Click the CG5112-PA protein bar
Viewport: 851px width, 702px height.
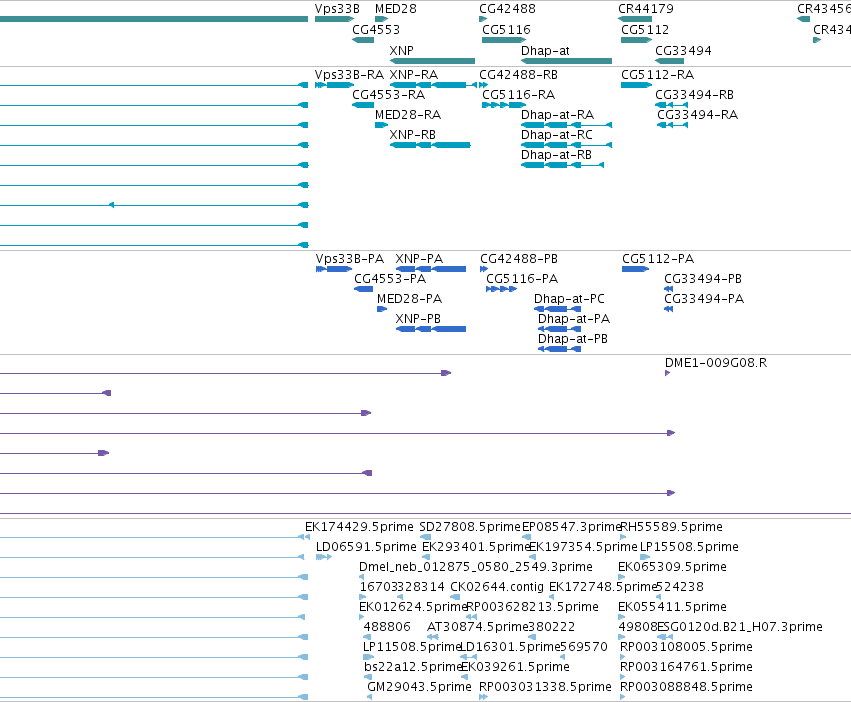point(636,269)
